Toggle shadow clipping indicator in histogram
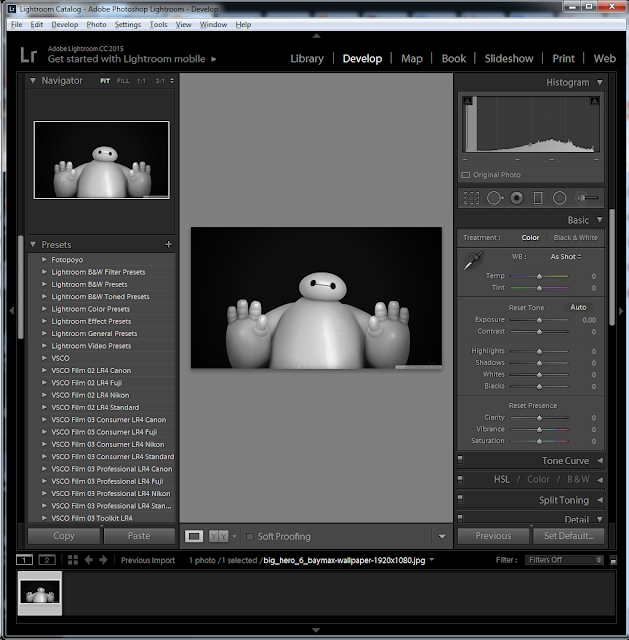The image size is (629, 640). tap(468, 100)
